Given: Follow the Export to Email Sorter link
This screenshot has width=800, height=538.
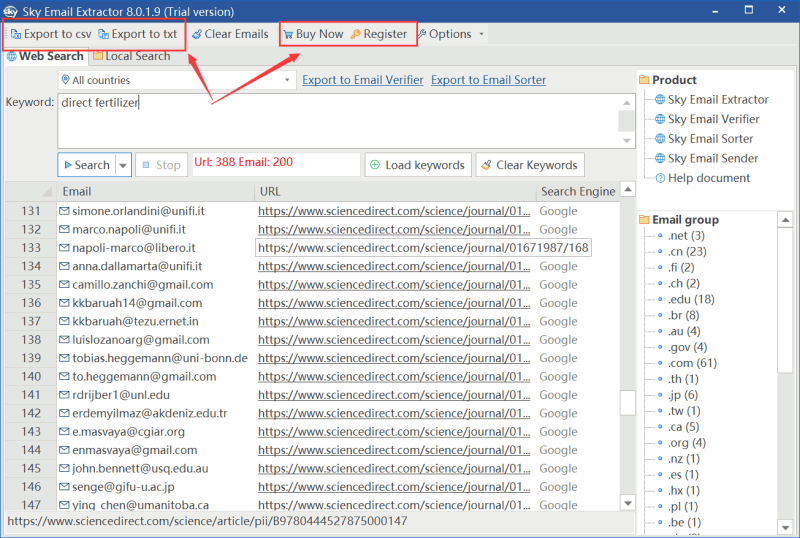Looking at the screenshot, I should pos(488,80).
